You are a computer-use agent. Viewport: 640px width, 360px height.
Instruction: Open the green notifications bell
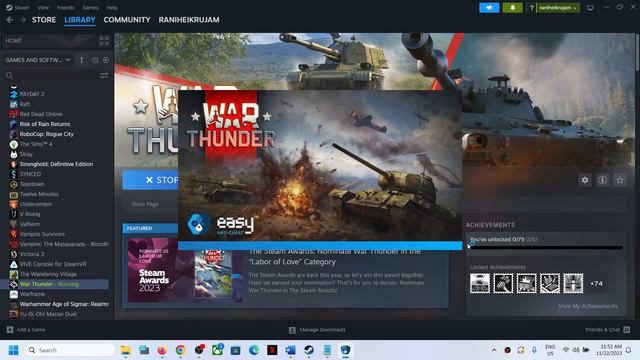point(512,8)
